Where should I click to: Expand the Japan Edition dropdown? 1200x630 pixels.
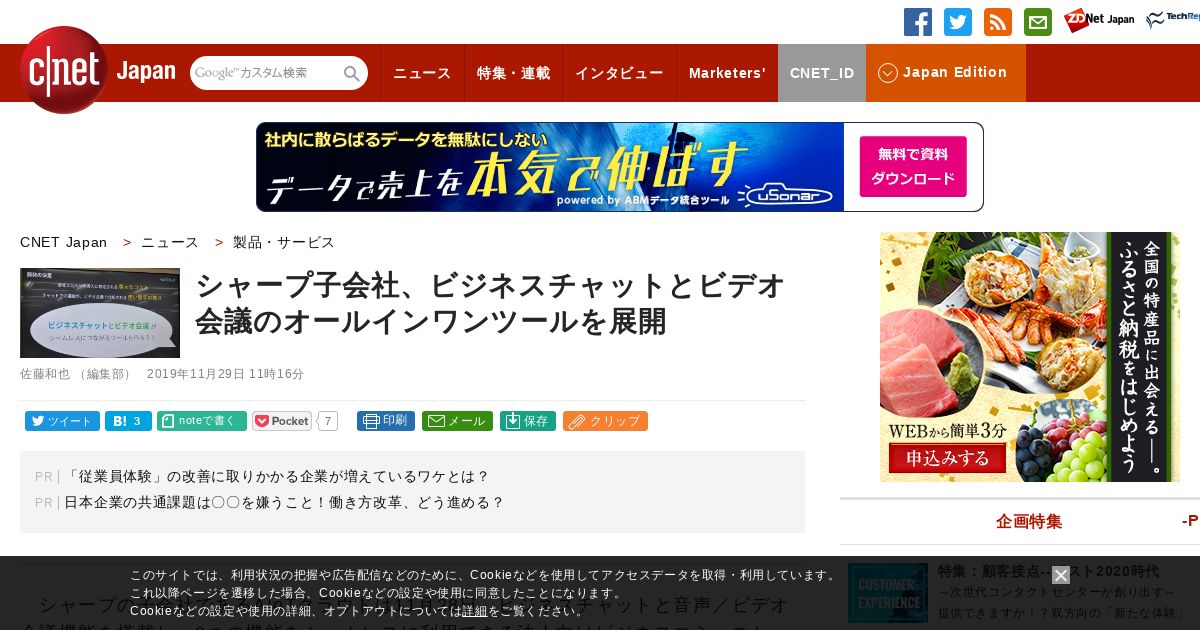point(945,73)
